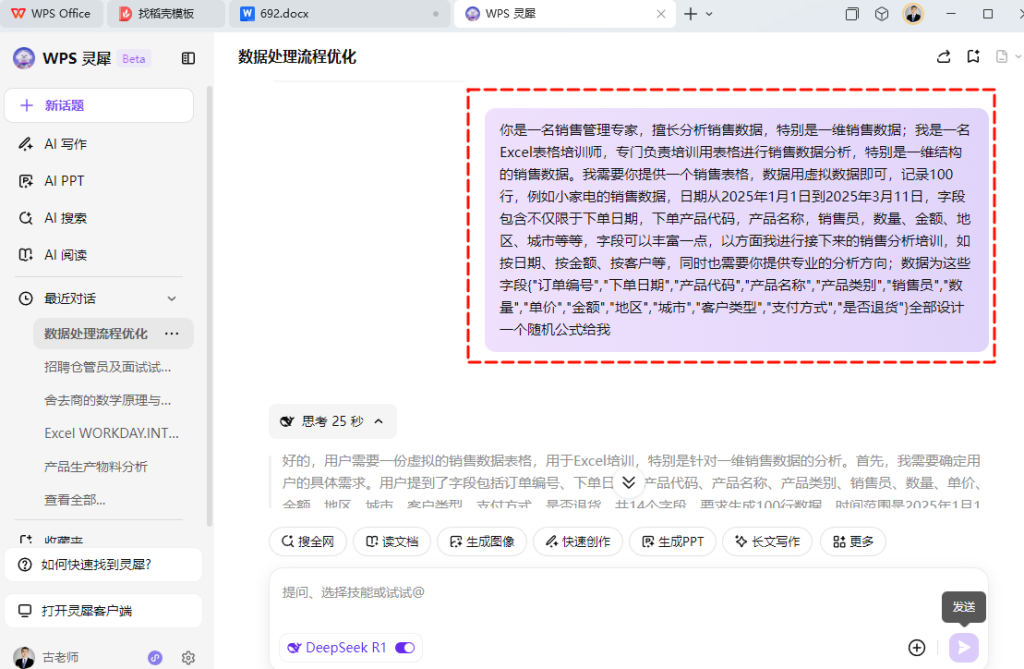
Task: Collapse the 最近对话 section chevron
Action: (x=172, y=299)
